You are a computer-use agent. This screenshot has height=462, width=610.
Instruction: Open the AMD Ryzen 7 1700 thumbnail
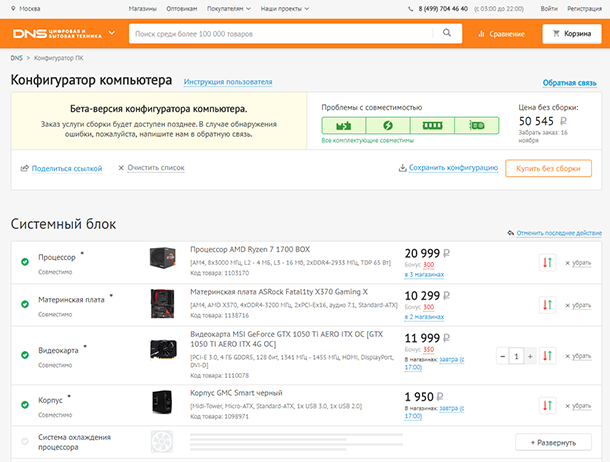pyautogui.click(x=163, y=257)
